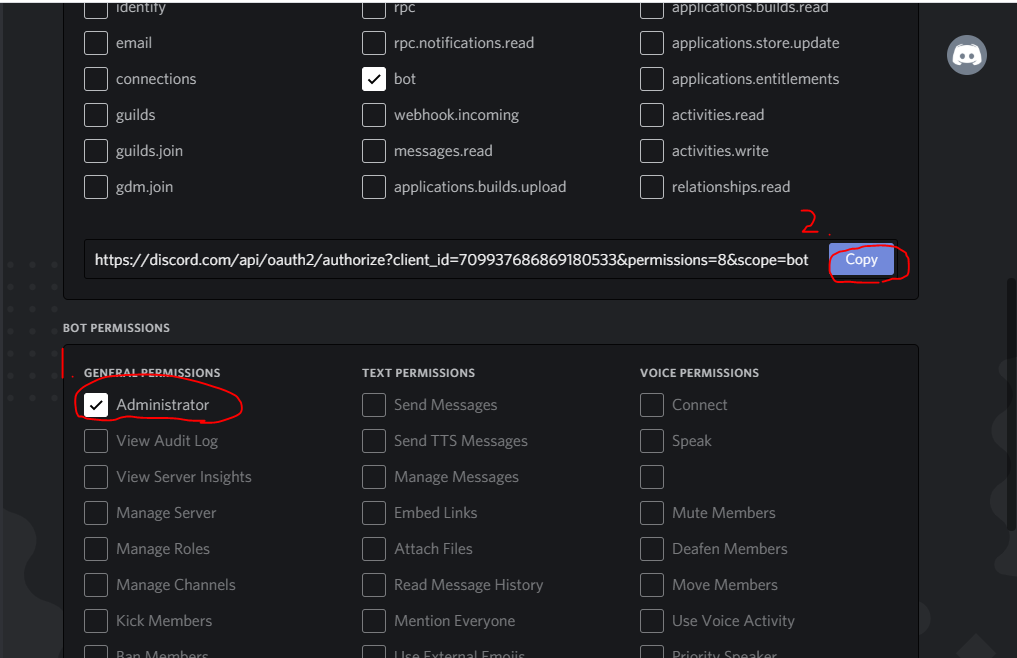This screenshot has width=1017, height=658.
Task: Tick Use Voice Activity permission
Action: click(x=652, y=621)
